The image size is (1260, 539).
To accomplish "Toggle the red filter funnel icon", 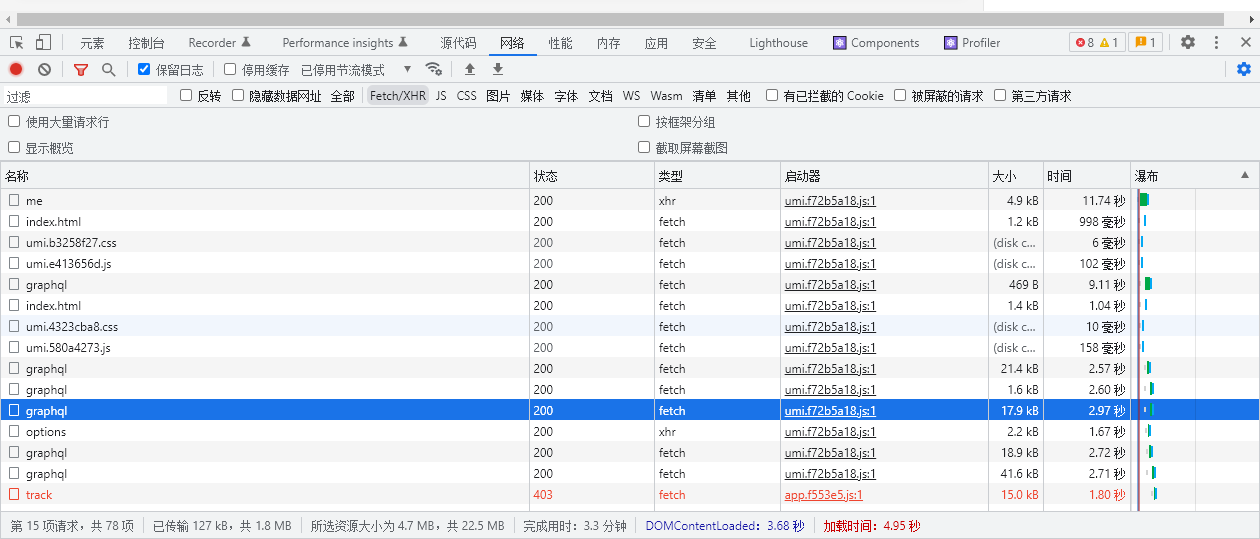I will (81, 70).
